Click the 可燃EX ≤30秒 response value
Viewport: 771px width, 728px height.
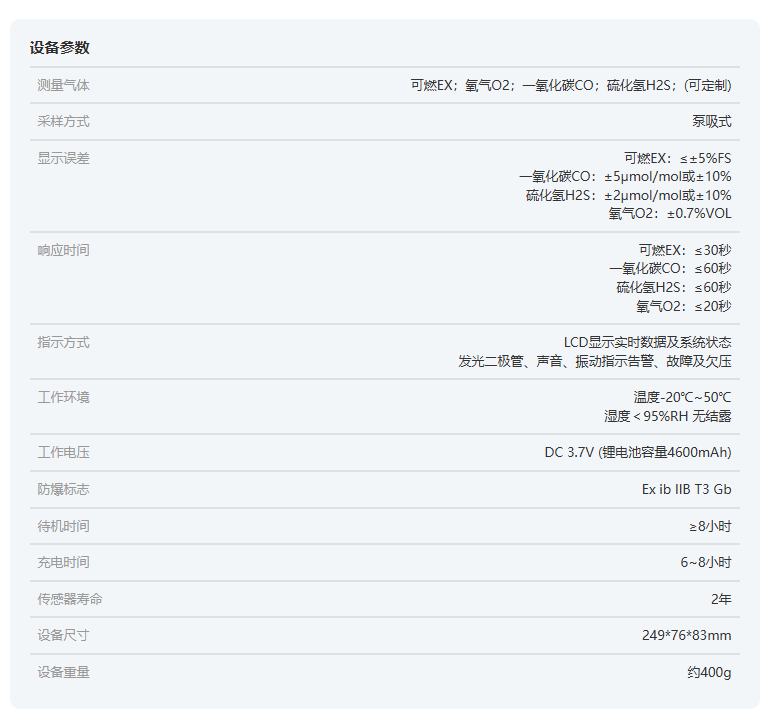[684, 250]
